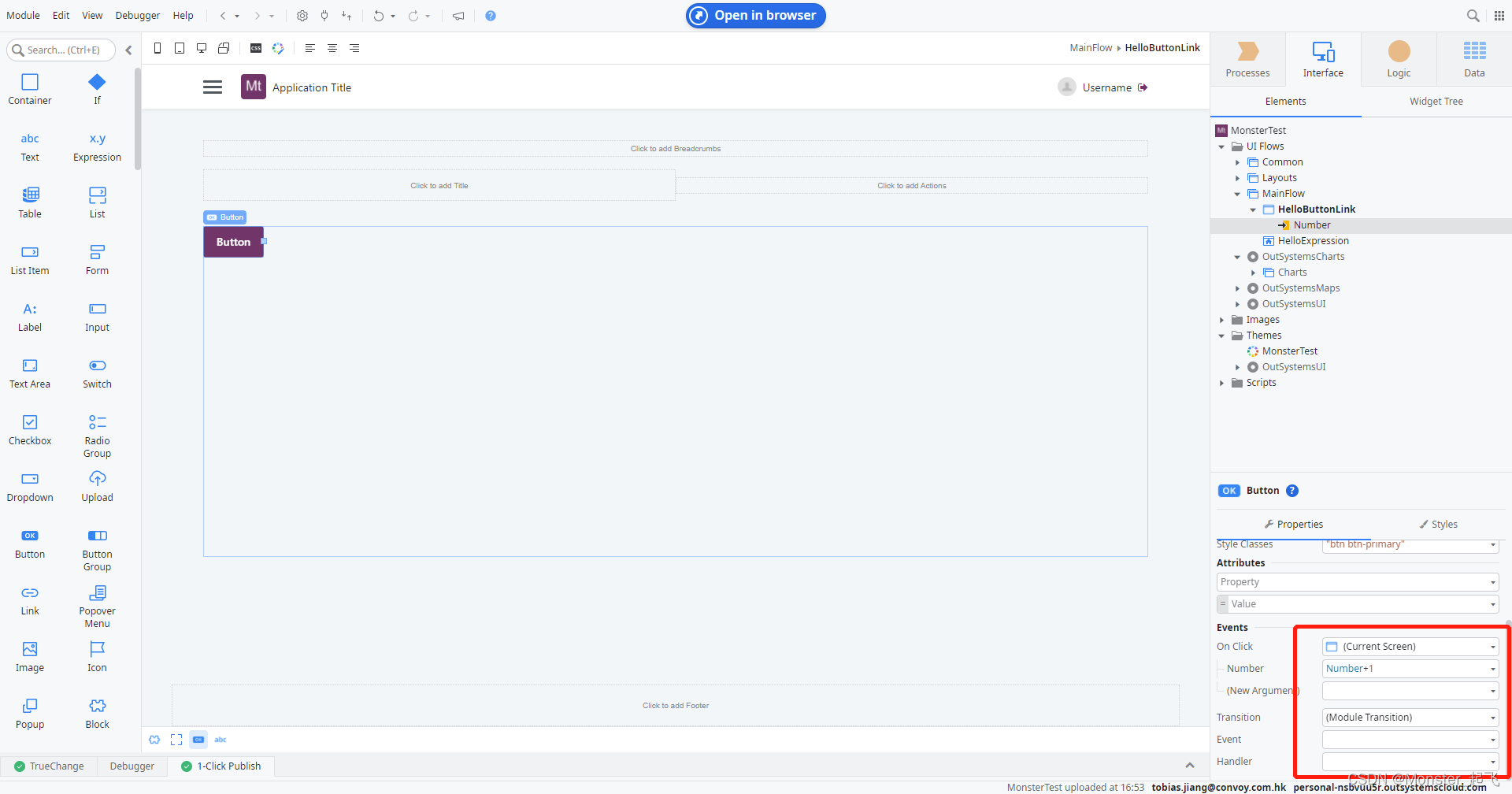Screen dimensions: 1512x794
Task: Open the View menu
Action: click(92, 15)
